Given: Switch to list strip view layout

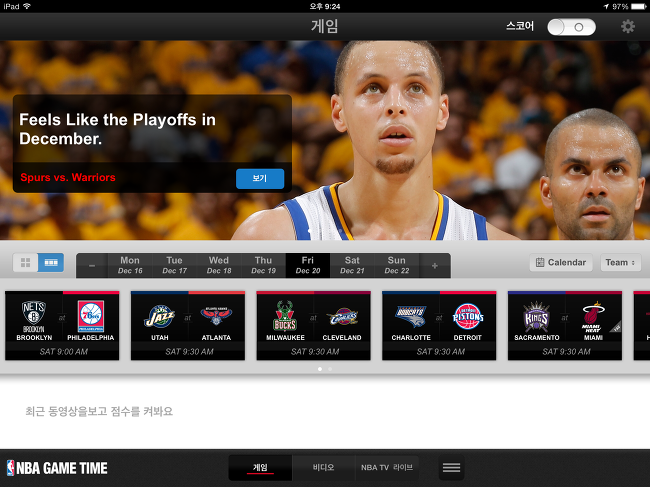Looking at the screenshot, I should point(51,262).
